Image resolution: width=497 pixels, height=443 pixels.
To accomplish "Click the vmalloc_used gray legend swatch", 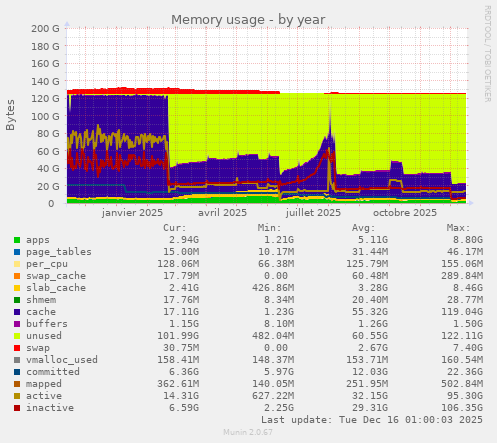I will (17, 360).
